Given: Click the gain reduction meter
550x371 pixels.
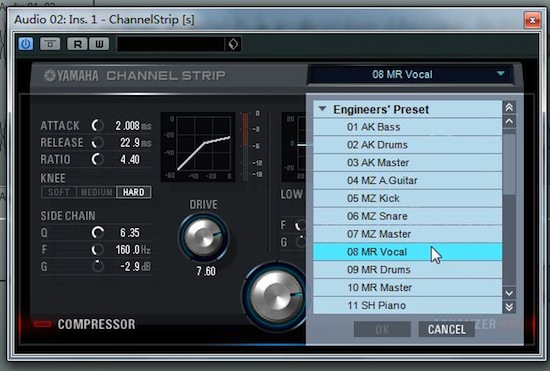Looking at the screenshot, I should click(245, 146).
